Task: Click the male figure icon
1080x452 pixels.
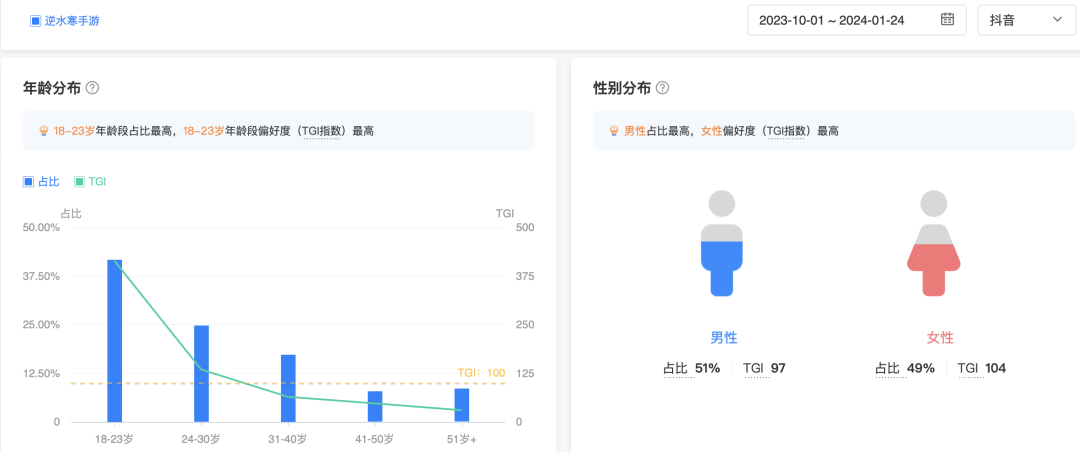Action: point(723,243)
